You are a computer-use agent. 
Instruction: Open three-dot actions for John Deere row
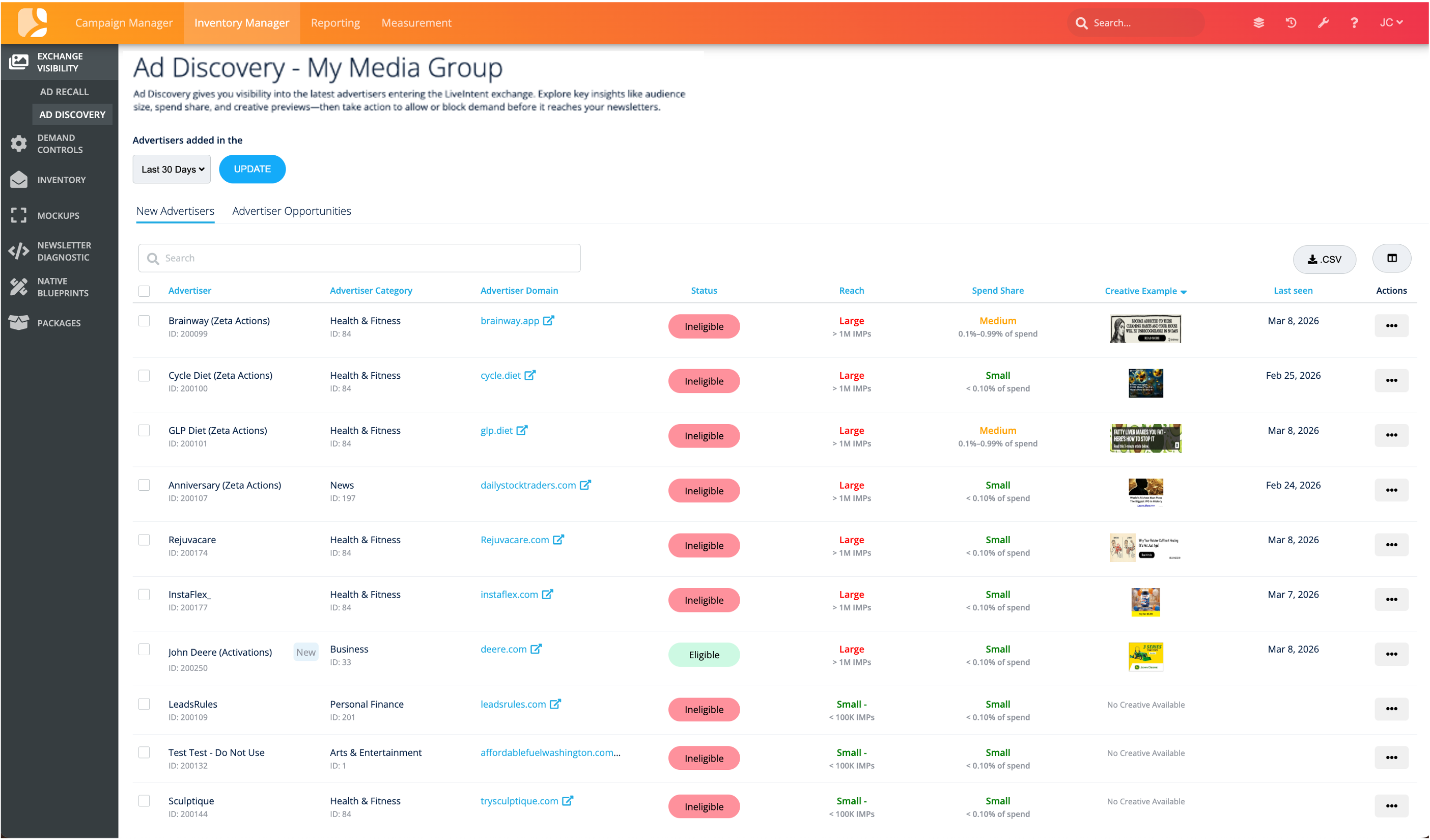(1391, 654)
